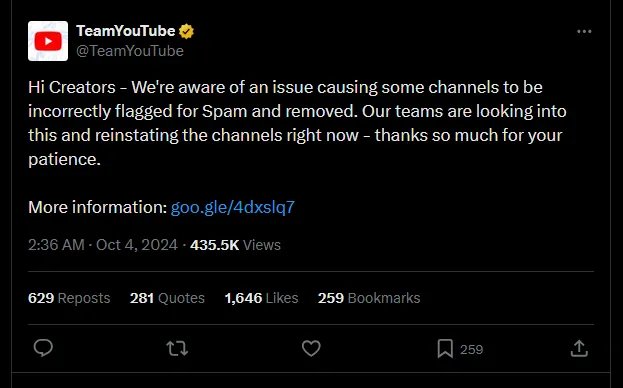The image size is (623, 388).
Task: Open the goo.gle/4dxslq7 link
Action: coord(233,207)
